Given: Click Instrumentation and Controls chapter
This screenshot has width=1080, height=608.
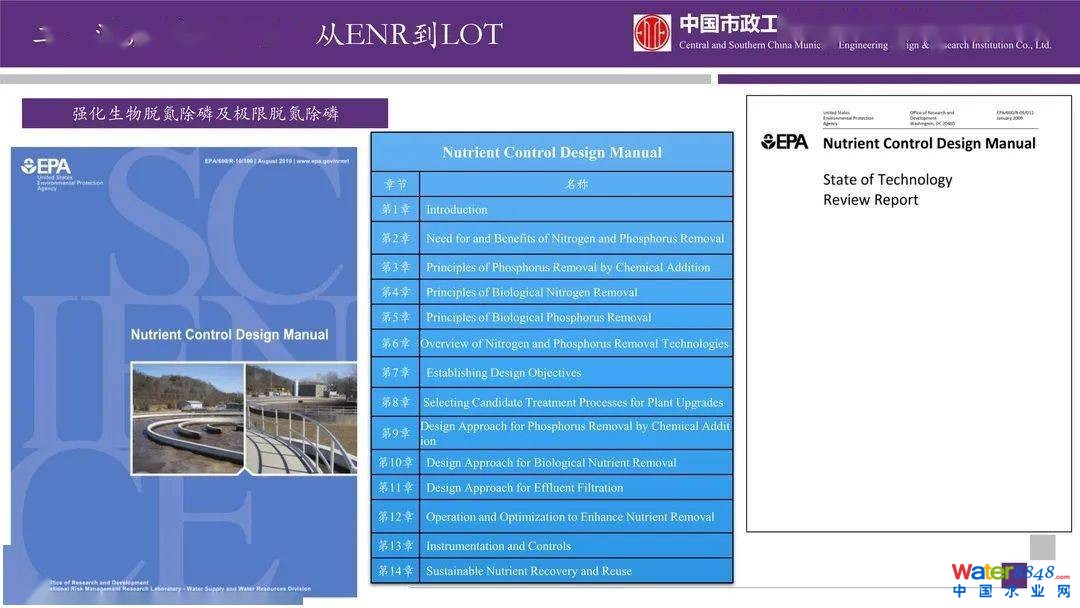Looking at the screenshot, I should pyautogui.click(x=498, y=546).
